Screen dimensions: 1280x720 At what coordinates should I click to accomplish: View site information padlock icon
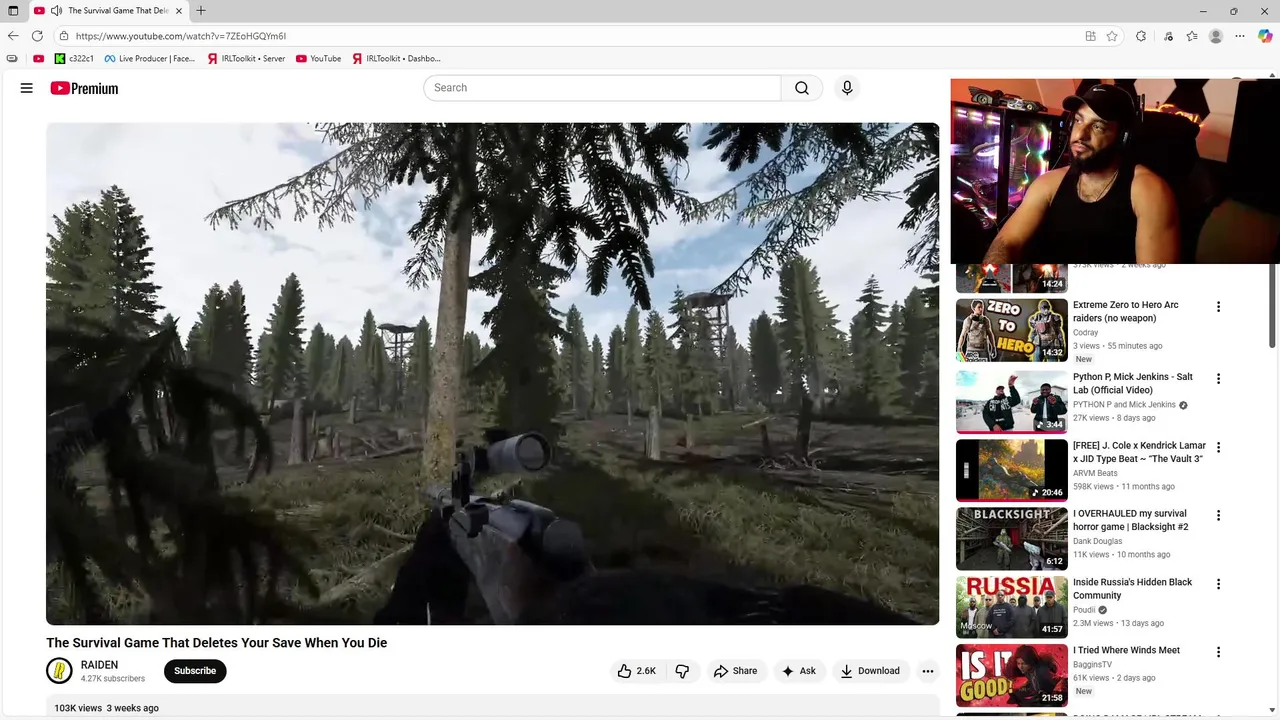pyautogui.click(x=64, y=36)
